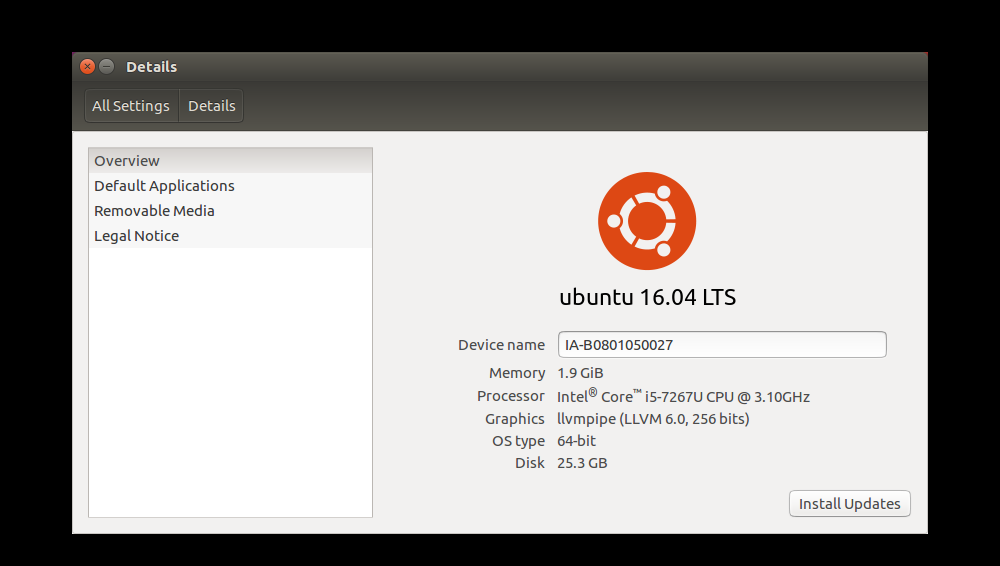
Task: Minimize the Details window
Action: click(107, 66)
